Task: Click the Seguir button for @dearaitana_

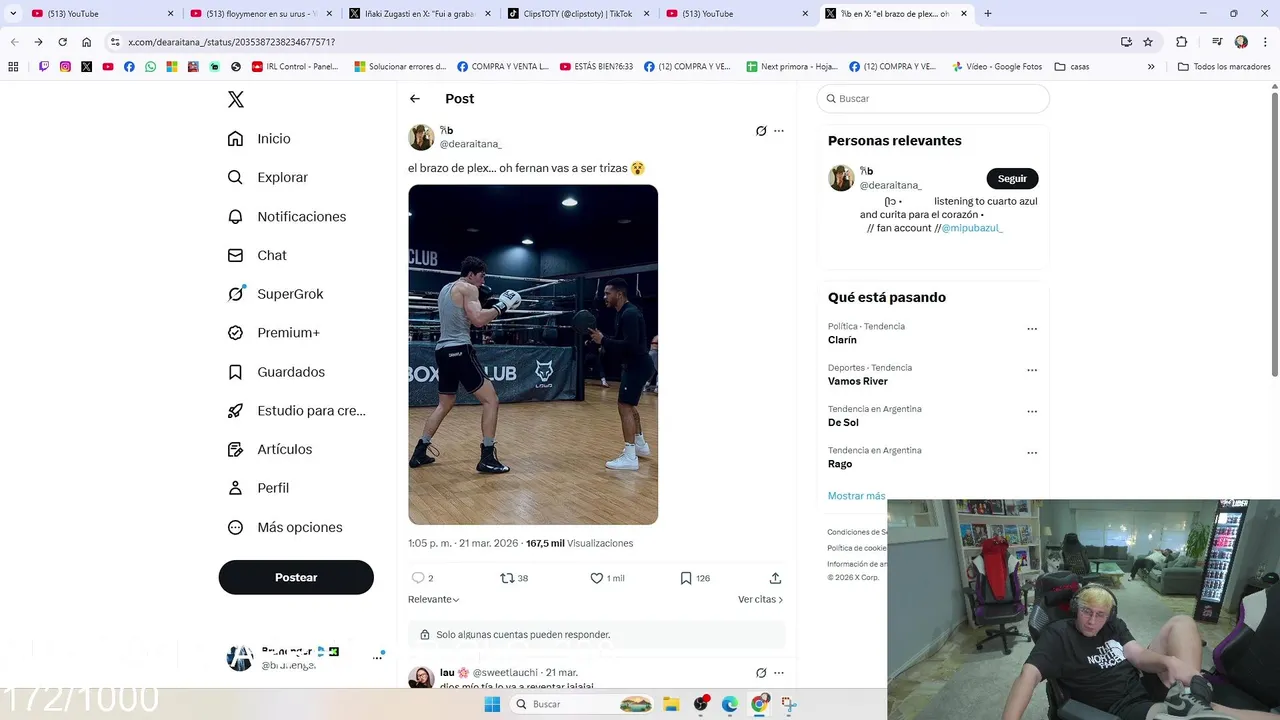Action: (1012, 178)
